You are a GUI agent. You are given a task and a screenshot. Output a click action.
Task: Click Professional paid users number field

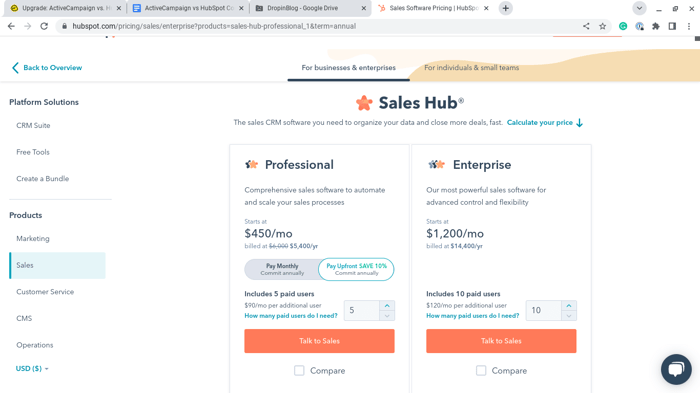[362, 310]
